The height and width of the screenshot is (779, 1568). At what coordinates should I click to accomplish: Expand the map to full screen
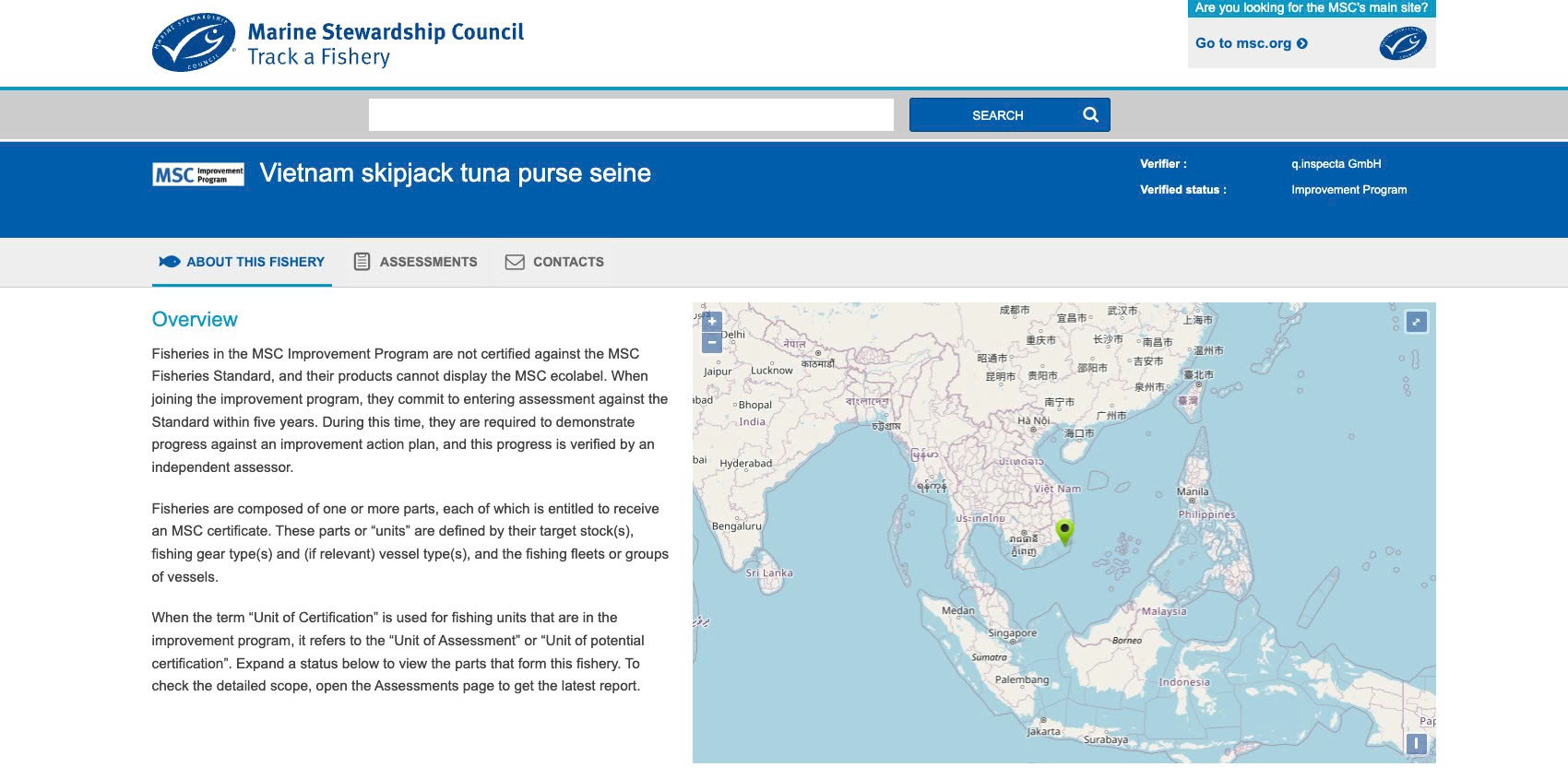[x=1416, y=322]
